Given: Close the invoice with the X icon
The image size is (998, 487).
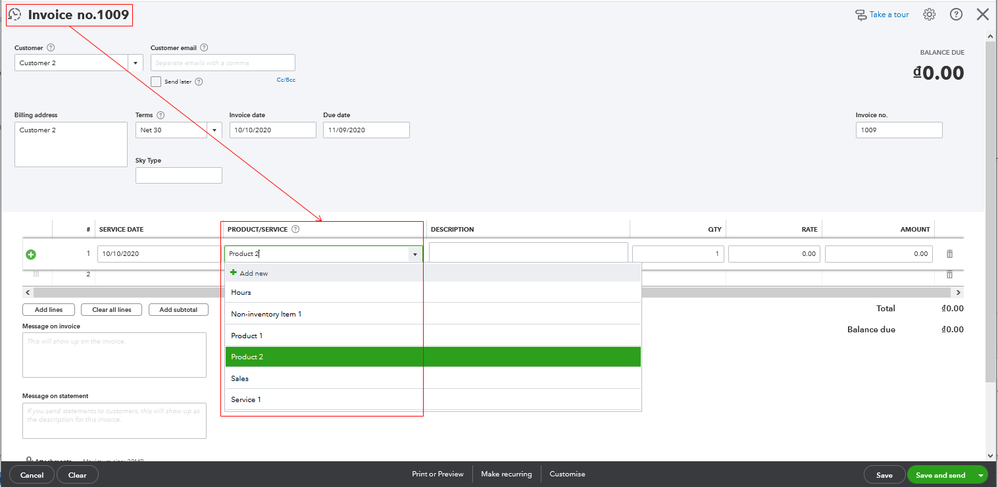Looking at the screenshot, I should click(x=983, y=14).
